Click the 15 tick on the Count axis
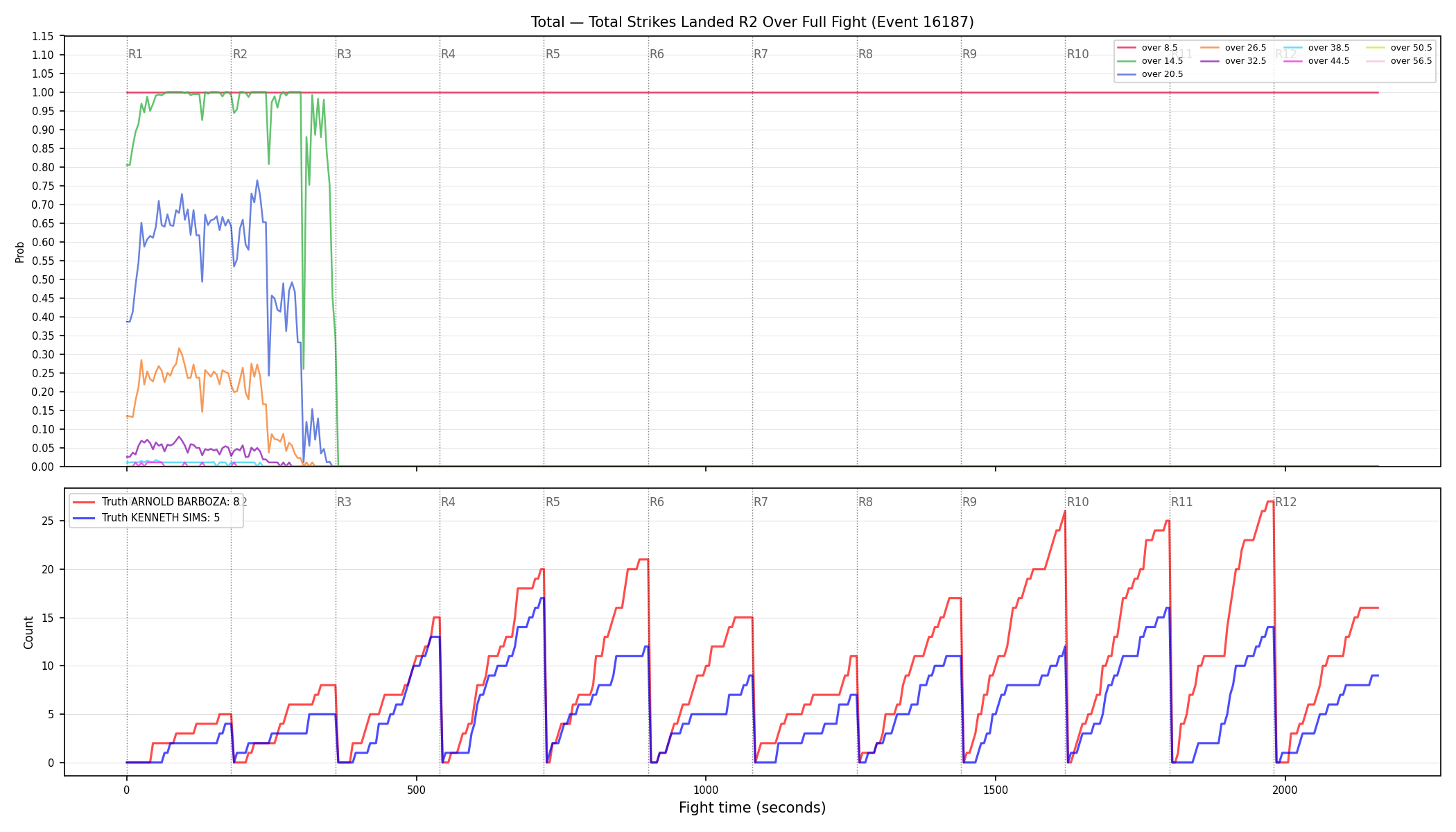Screen dimensions: 1456x832 coord(49,618)
